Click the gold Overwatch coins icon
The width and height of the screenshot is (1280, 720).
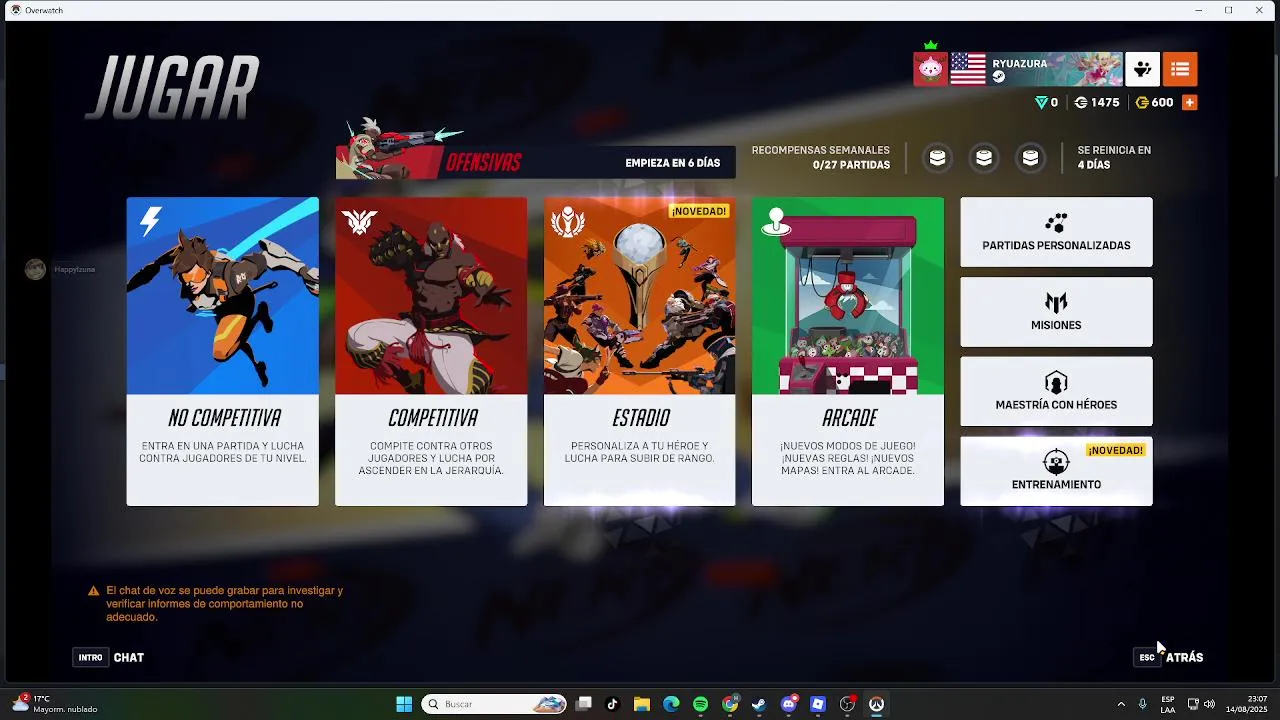(x=1142, y=102)
